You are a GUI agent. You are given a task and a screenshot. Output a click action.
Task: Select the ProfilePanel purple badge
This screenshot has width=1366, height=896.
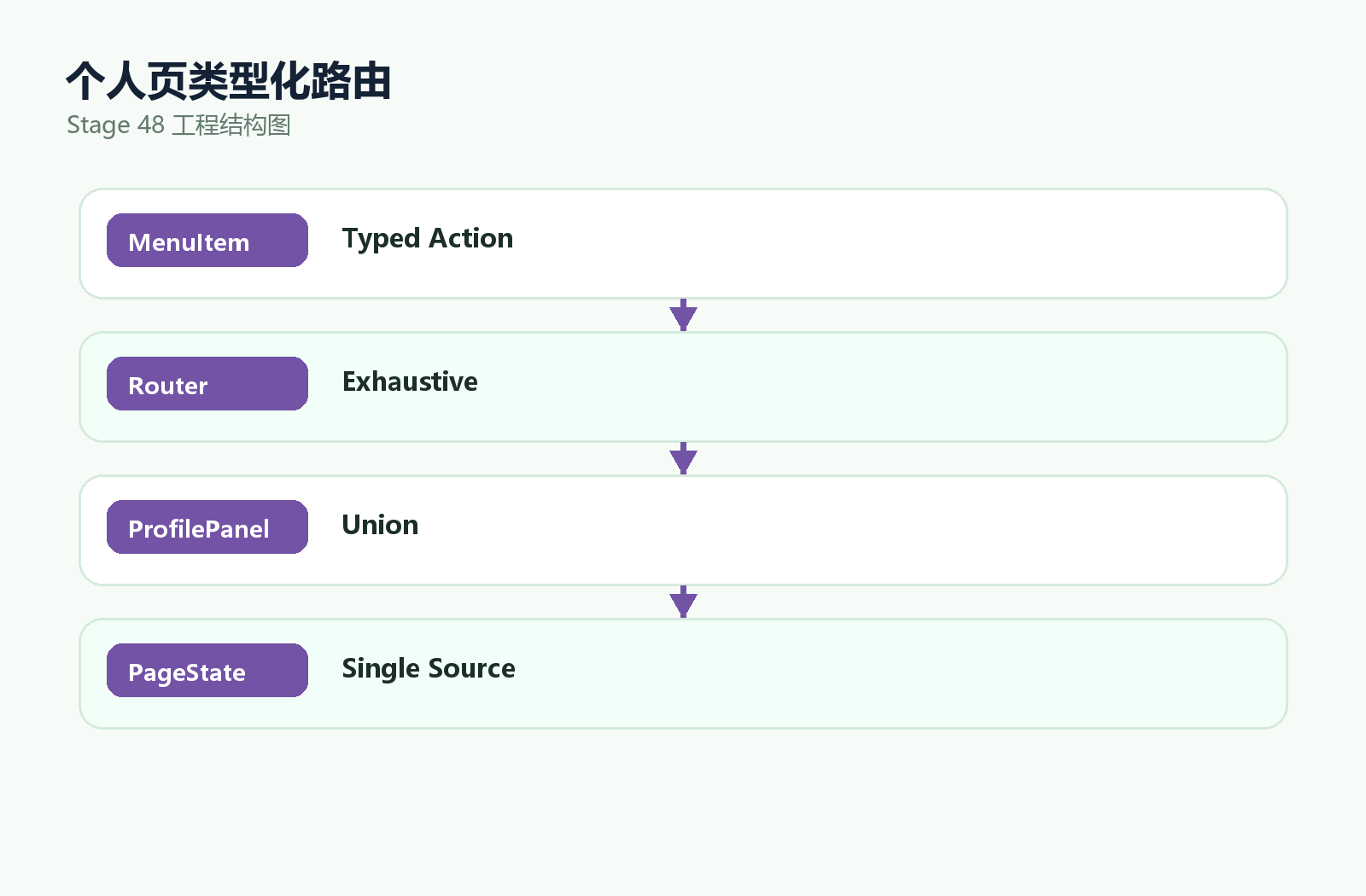(x=207, y=527)
